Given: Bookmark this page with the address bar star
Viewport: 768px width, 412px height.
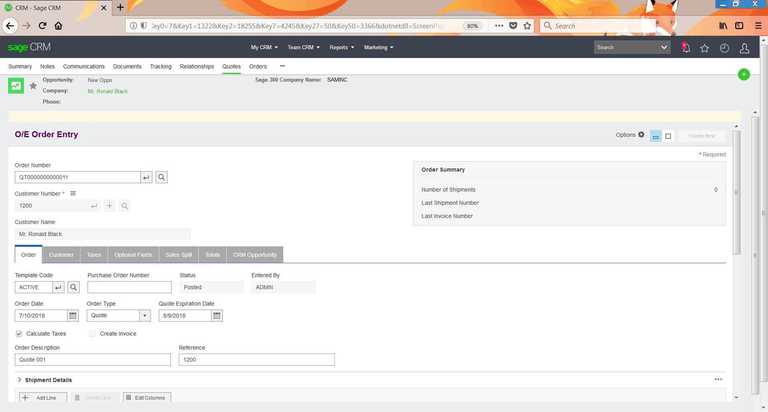Looking at the screenshot, I should (527, 25).
